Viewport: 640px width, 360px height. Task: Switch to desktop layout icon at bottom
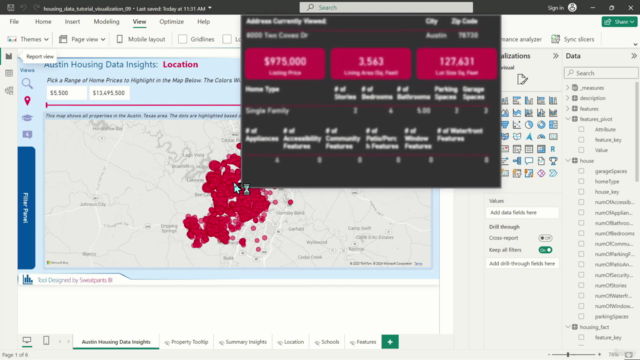[27, 340]
